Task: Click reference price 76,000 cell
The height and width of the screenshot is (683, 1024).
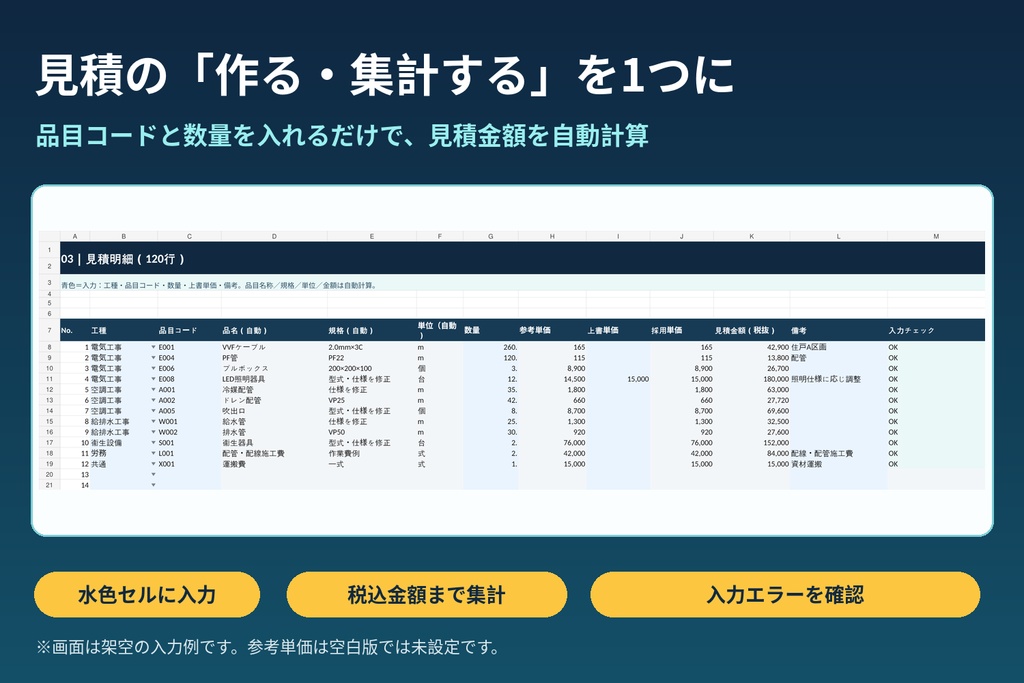Action: (552, 443)
